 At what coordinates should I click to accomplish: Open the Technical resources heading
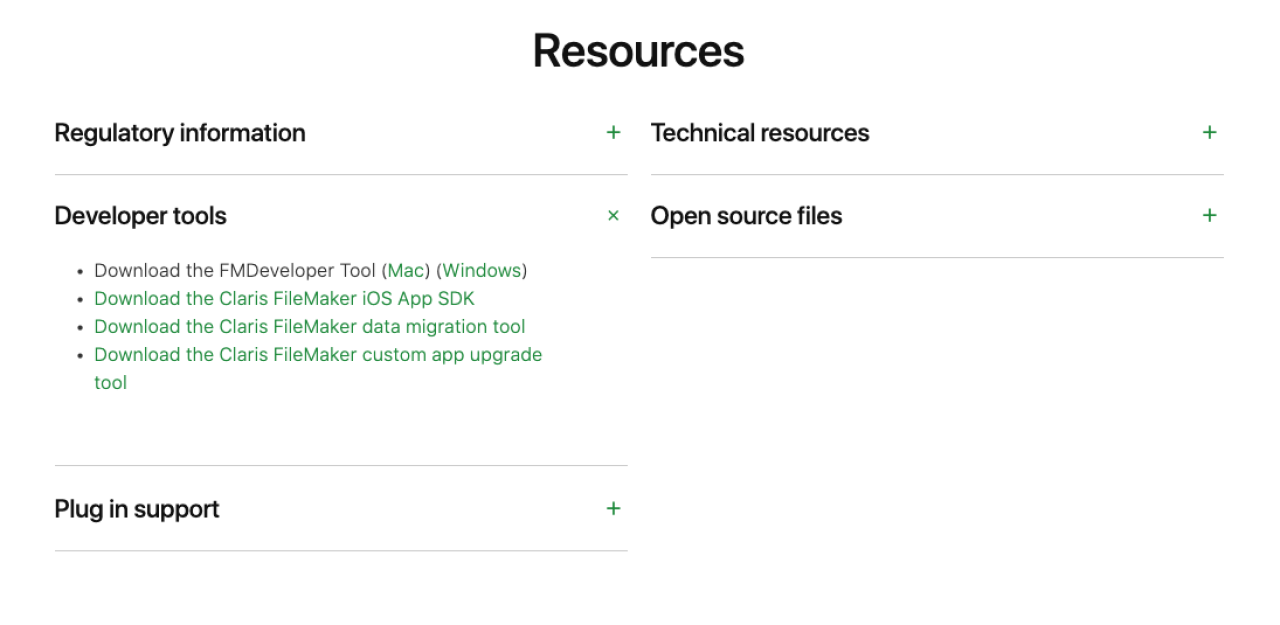point(760,133)
